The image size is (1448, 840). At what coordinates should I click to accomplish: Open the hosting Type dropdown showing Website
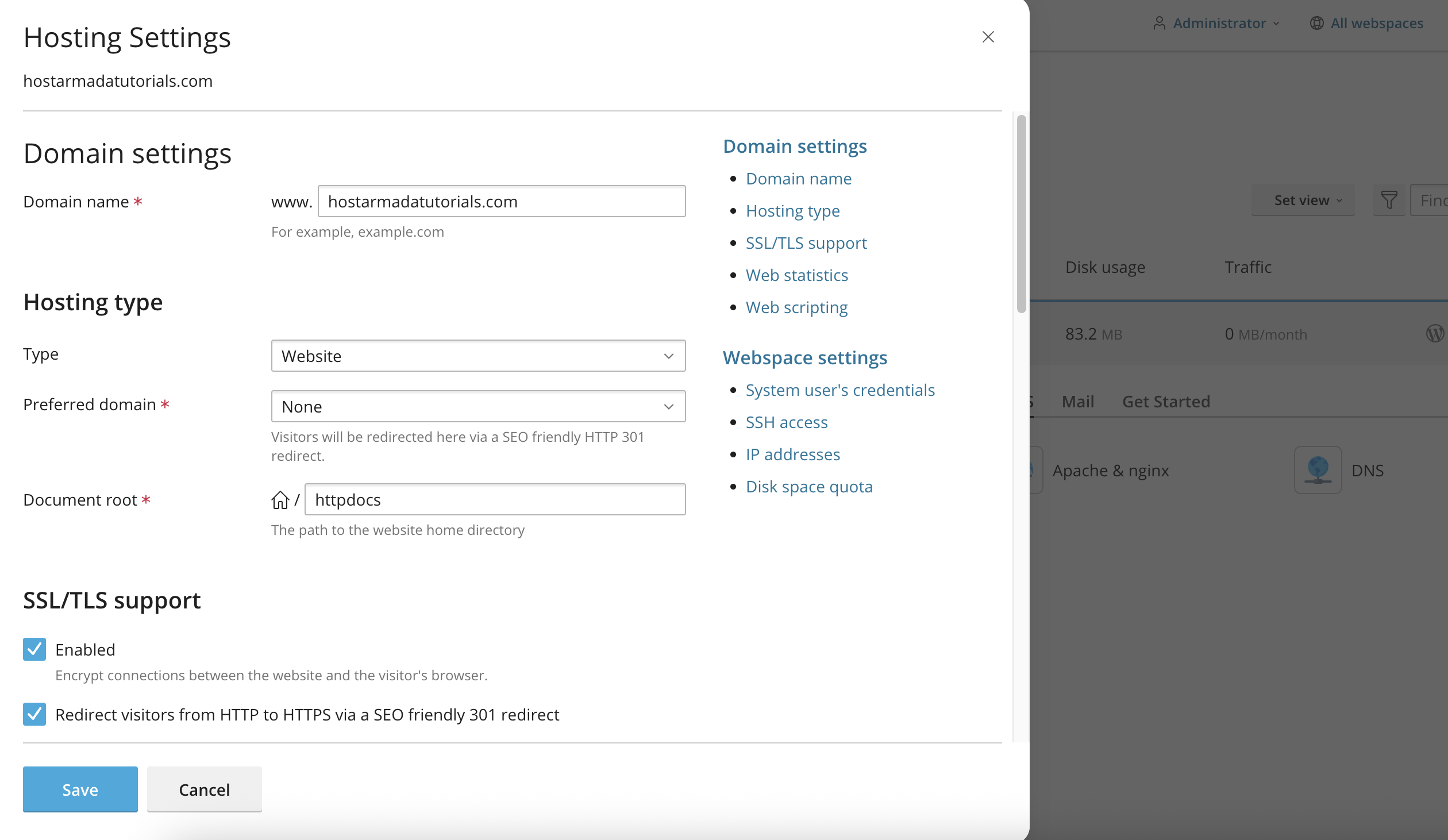[x=478, y=356]
